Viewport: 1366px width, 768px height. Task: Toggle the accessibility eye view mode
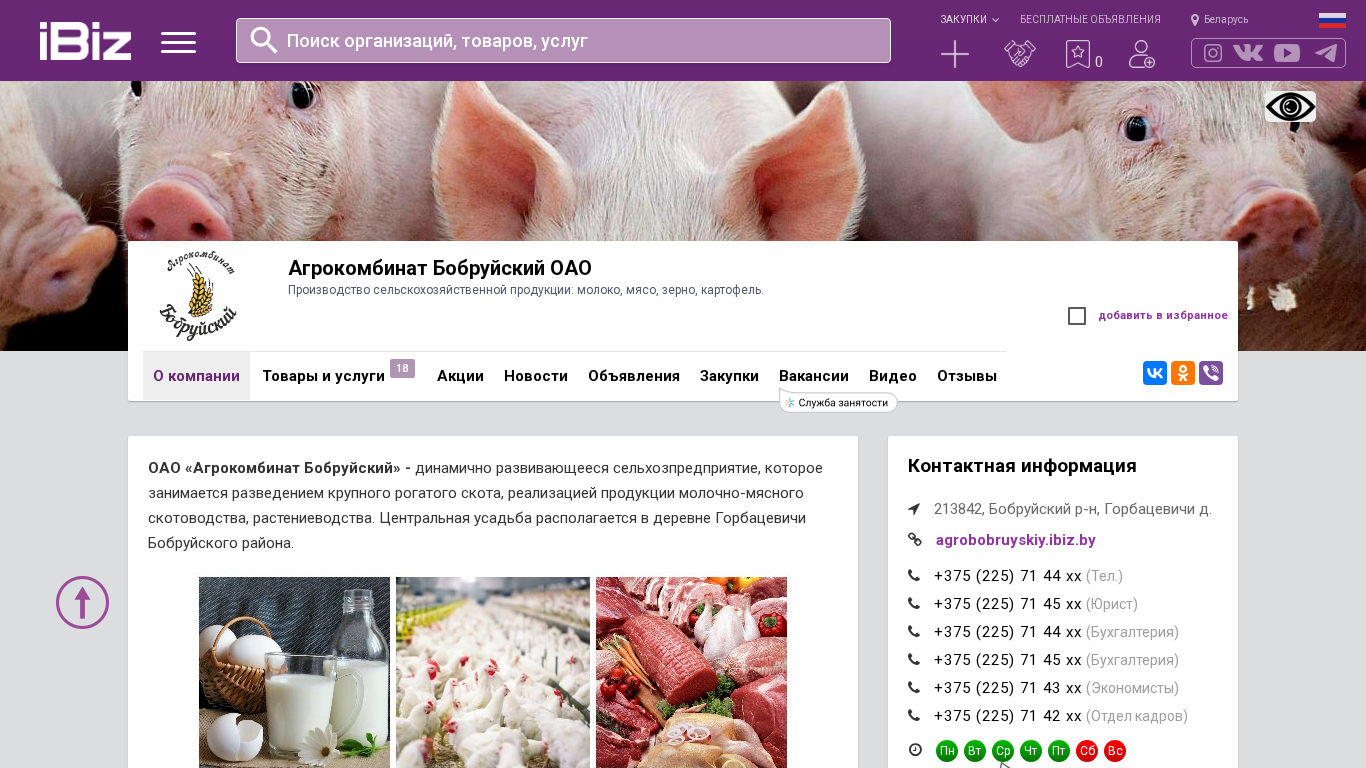[x=1290, y=106]
